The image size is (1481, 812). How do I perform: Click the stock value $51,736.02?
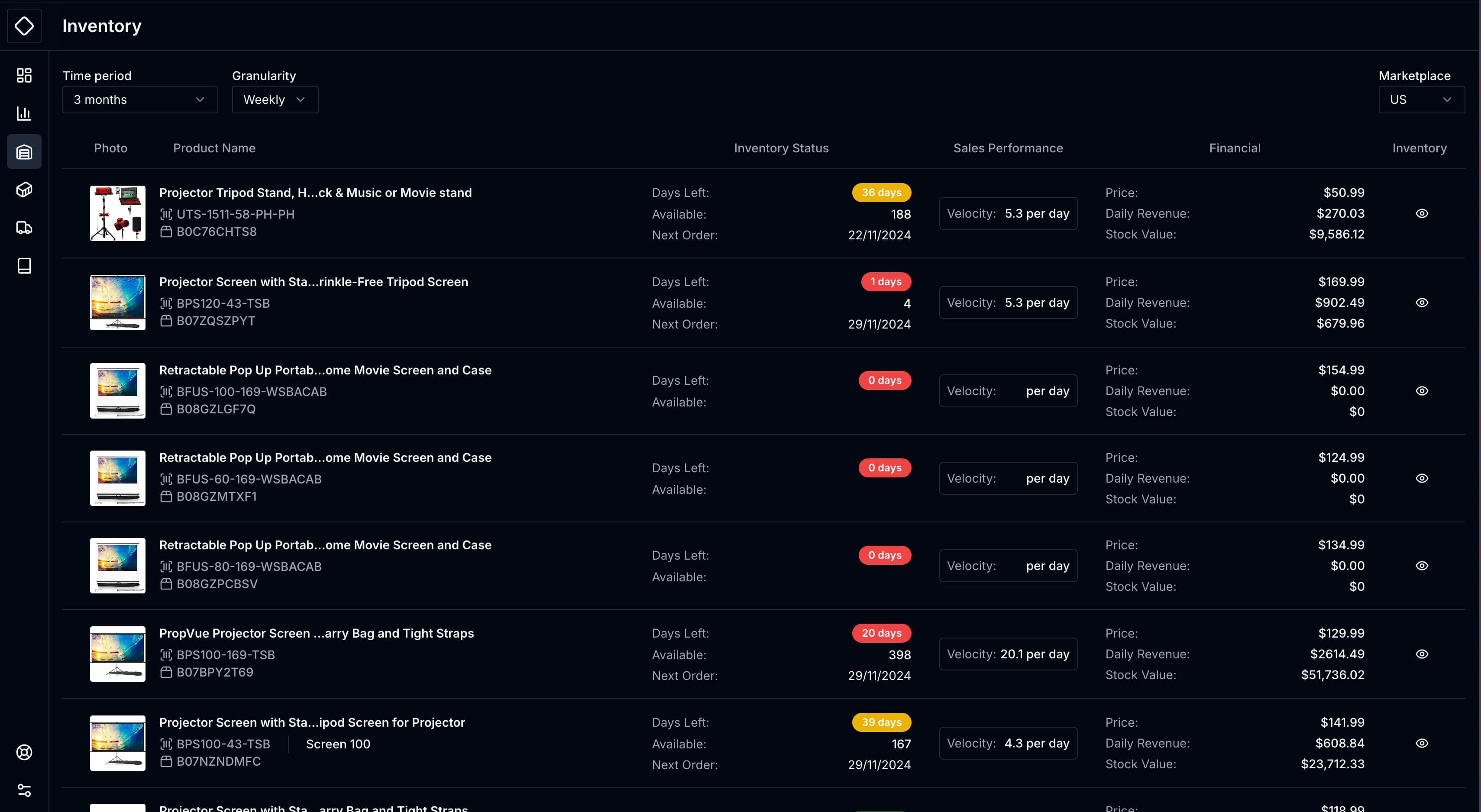[x=1332, y=675]
